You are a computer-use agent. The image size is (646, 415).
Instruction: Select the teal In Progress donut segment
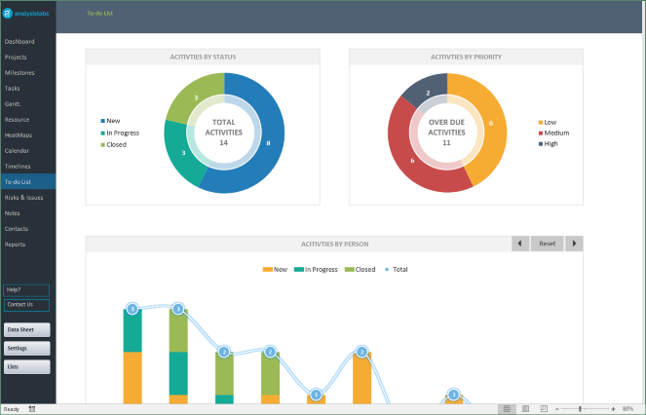pos(181,153)
